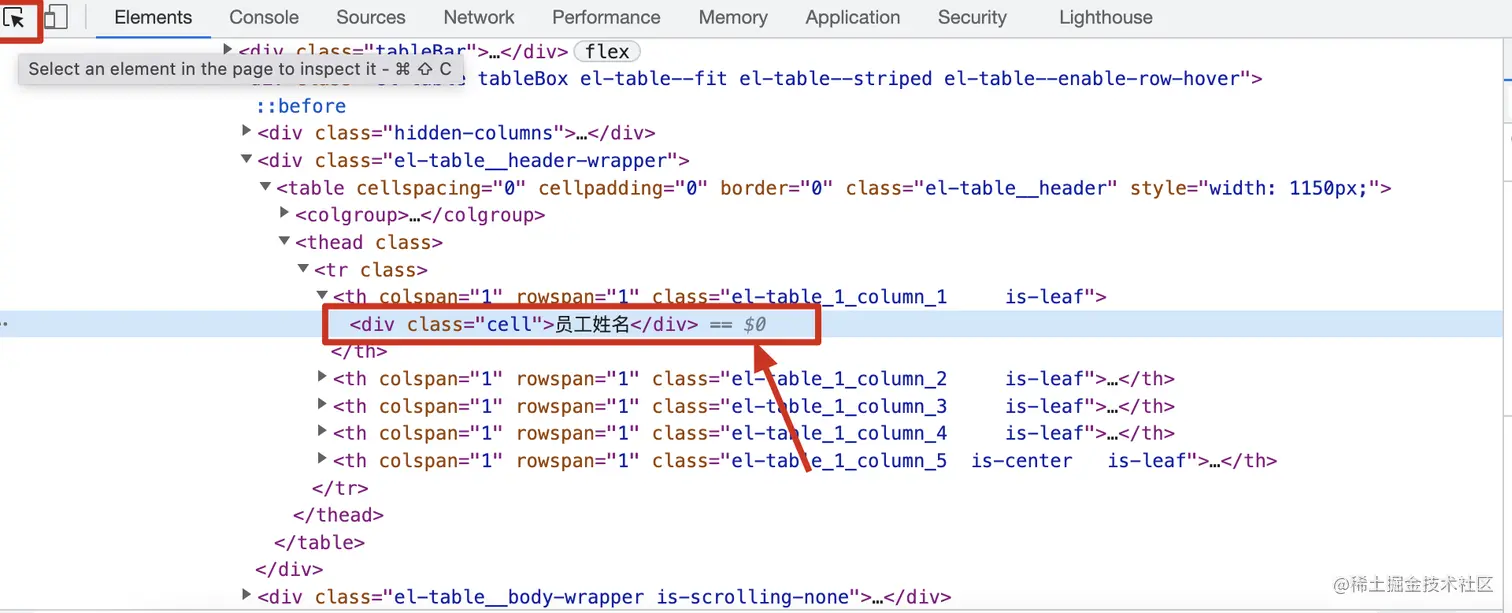
Task: Switch to the Console tab
Action: [x=264, y=17]
